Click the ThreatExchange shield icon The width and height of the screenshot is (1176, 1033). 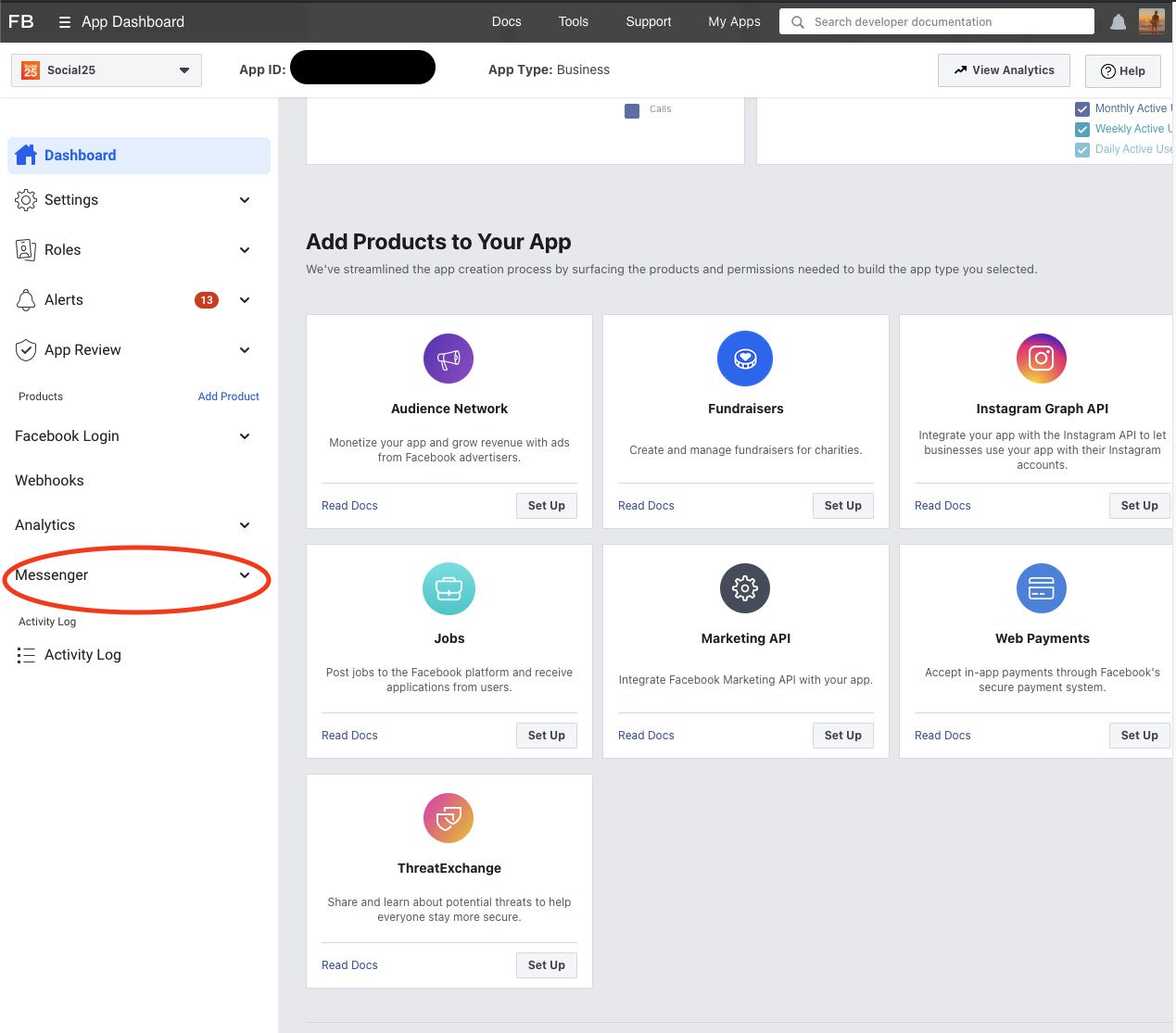coord(449,818)
